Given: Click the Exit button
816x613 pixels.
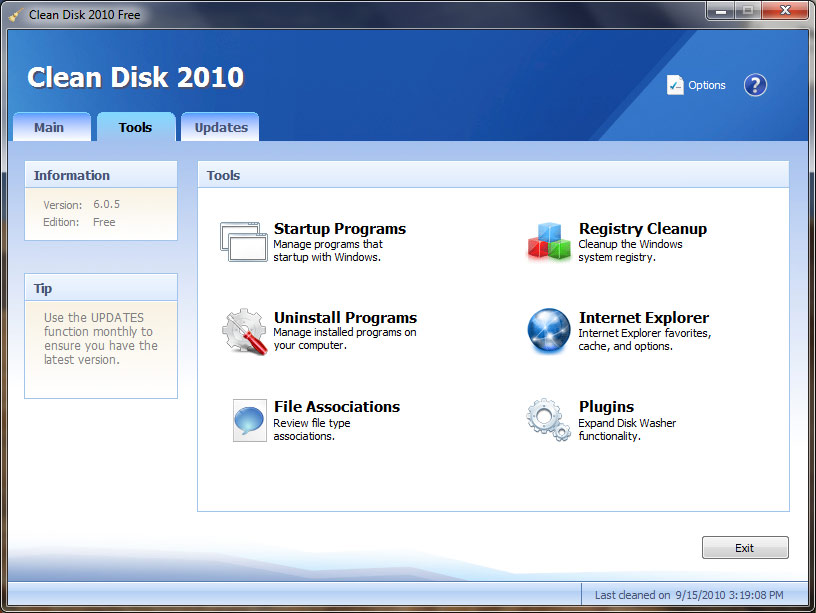Looking at the screenshot, I should tap(745, 547).
